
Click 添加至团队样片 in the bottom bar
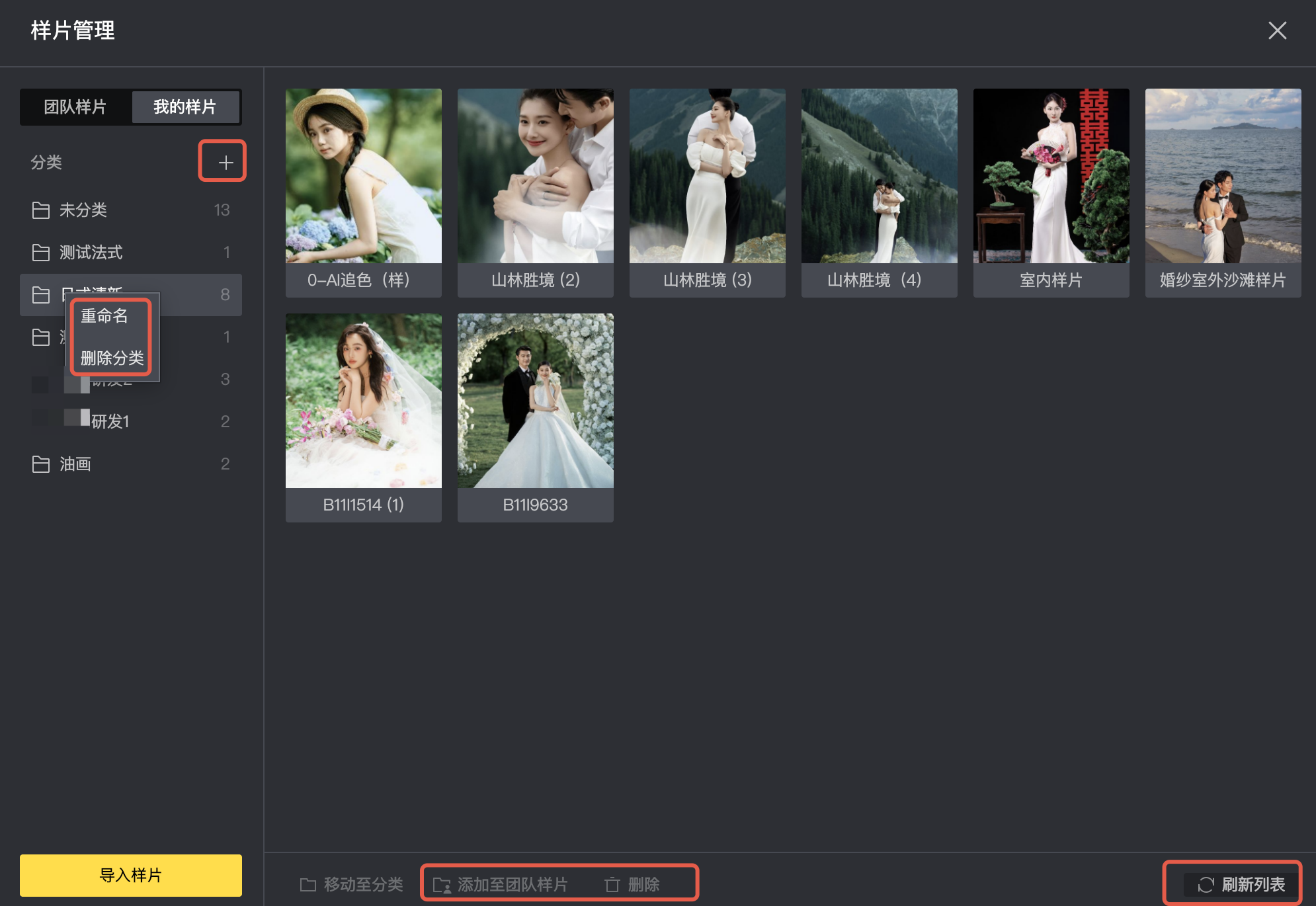[500, 884]
